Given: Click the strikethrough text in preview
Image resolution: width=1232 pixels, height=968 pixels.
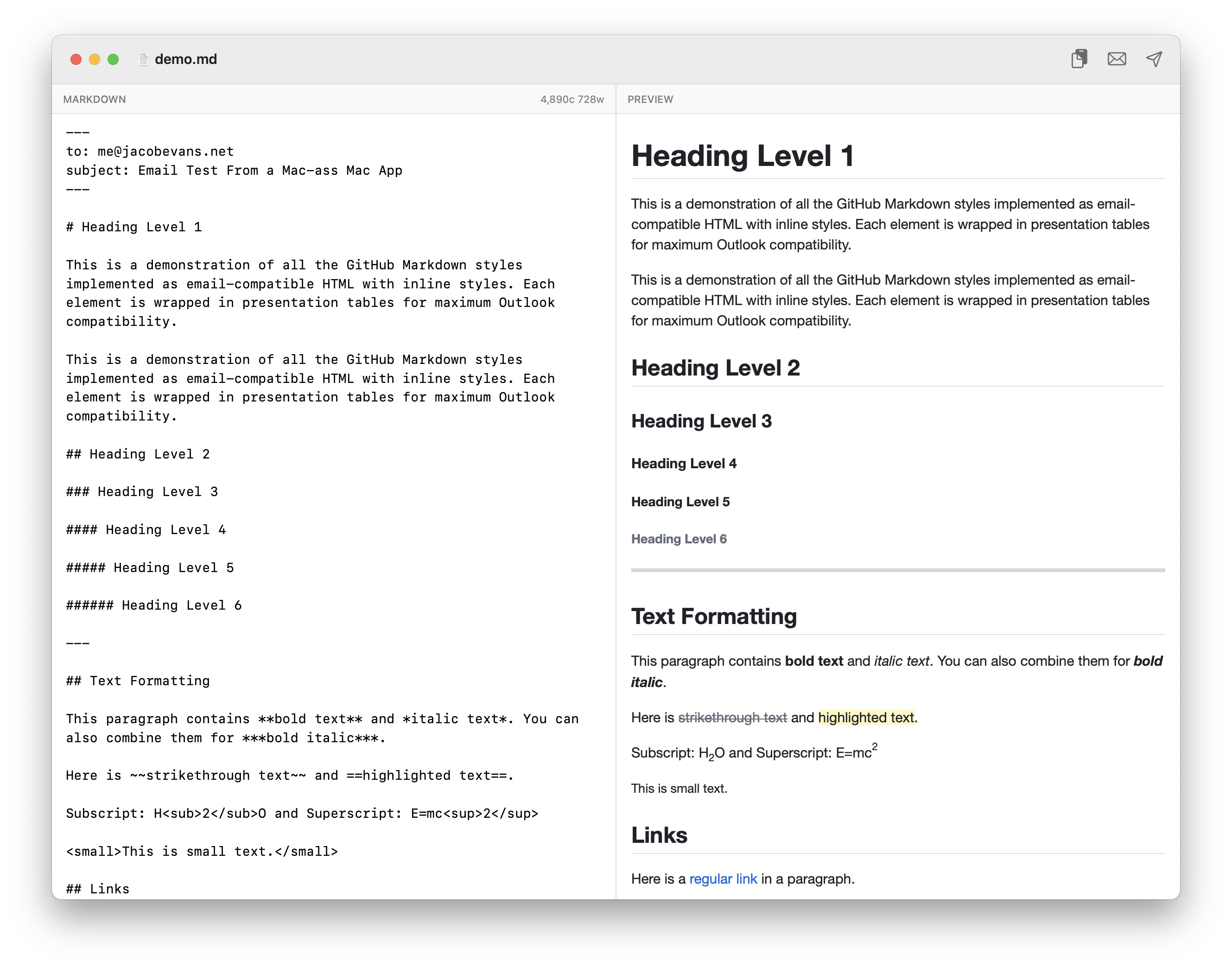Looking at the screenshot, I should pos(732,718).
